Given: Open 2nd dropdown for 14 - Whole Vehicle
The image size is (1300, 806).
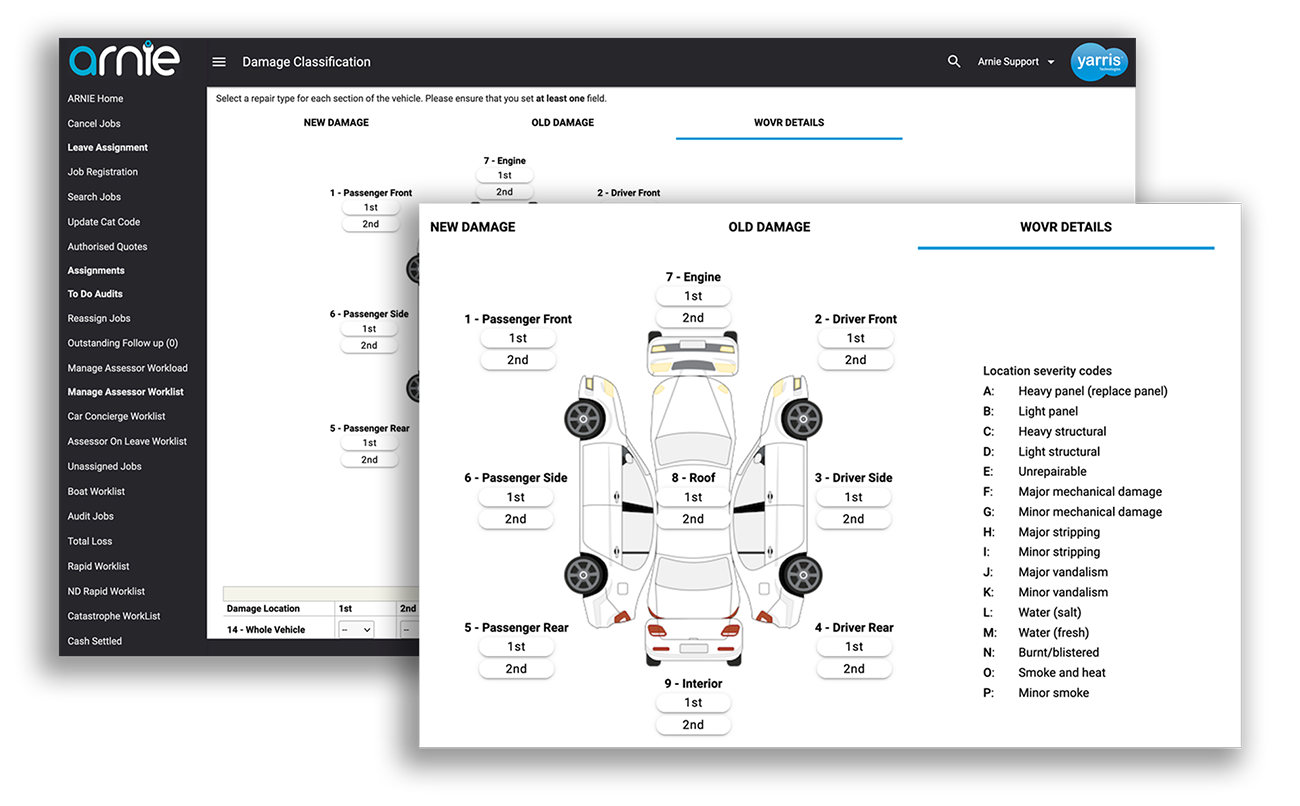Looking at the screenshot, I should (408, 629).
